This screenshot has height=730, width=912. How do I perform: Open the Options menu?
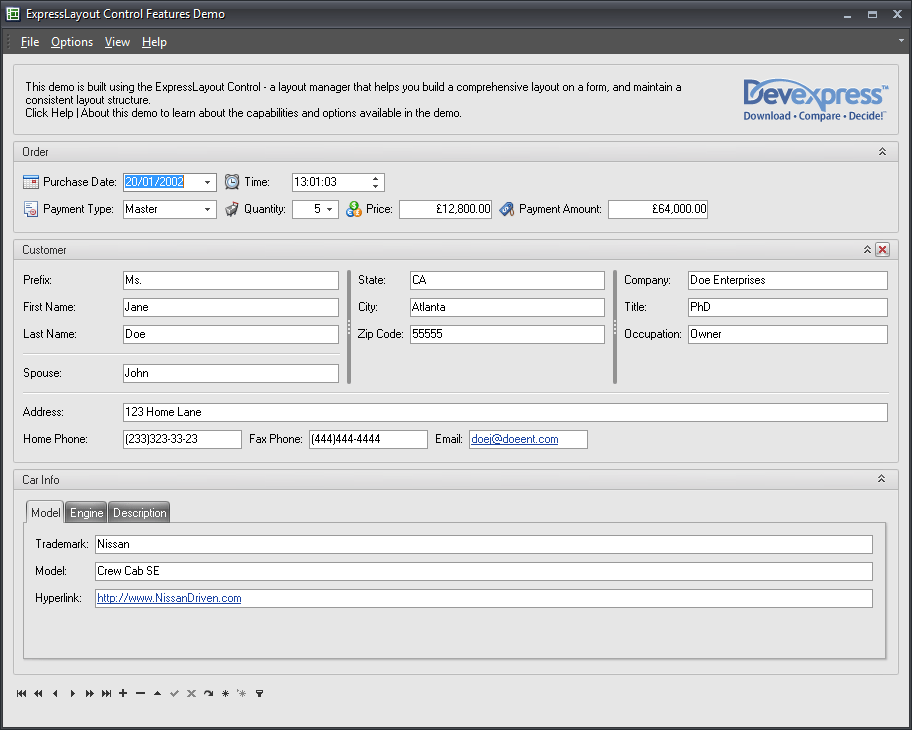72,42
